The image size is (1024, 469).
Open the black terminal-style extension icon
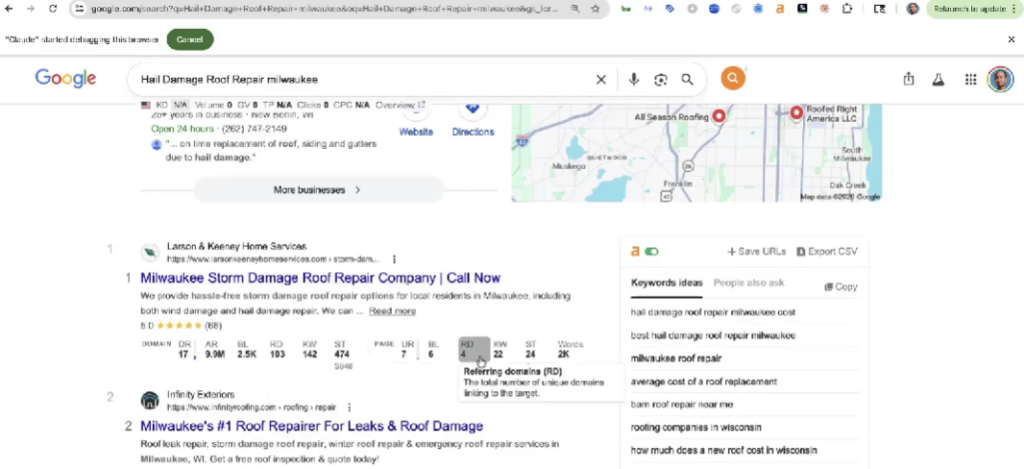click(802, 9)
